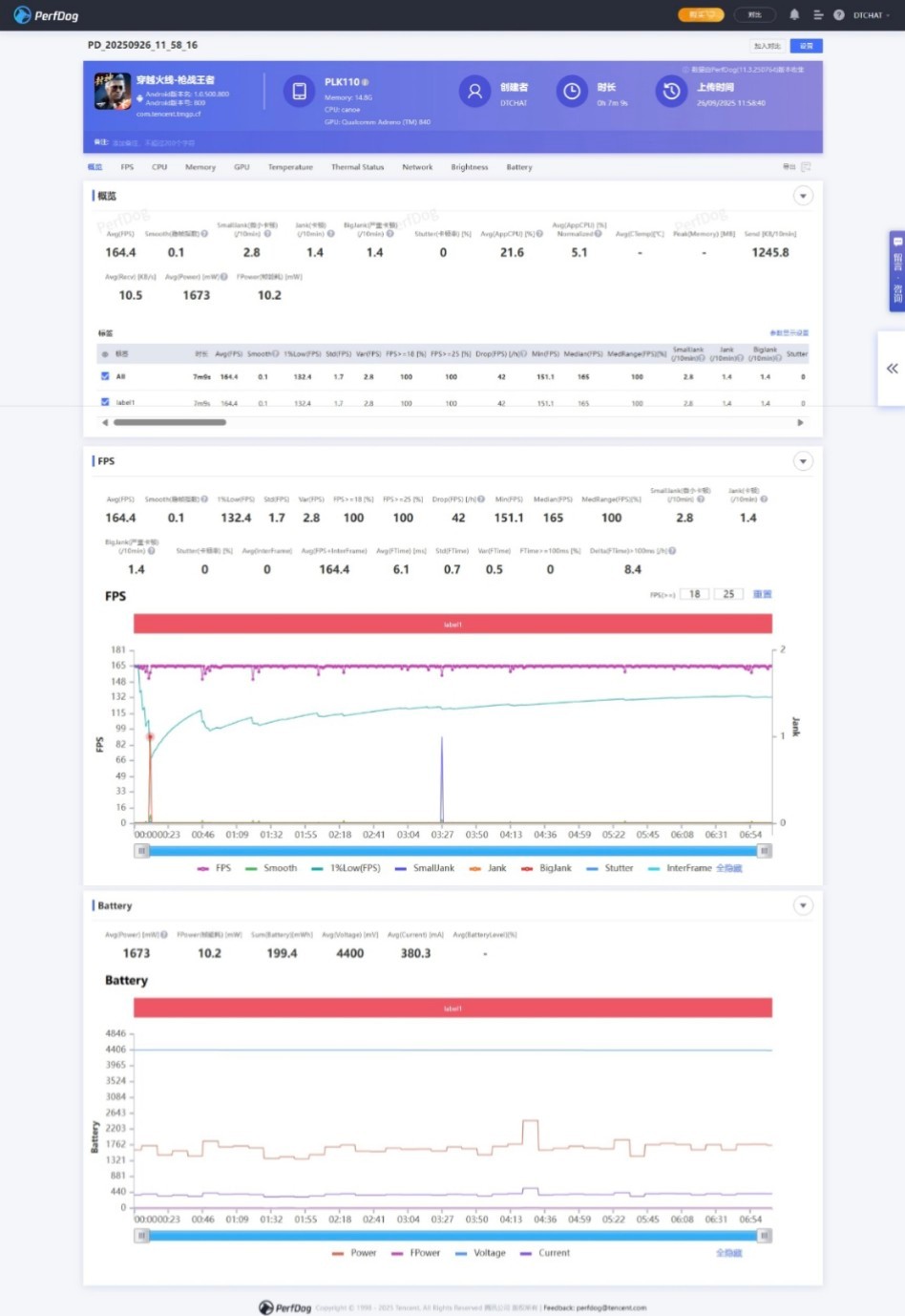The image size is (905, 1316).
Task: Expand the side panel double-chevron
Action: coord(892,369)
